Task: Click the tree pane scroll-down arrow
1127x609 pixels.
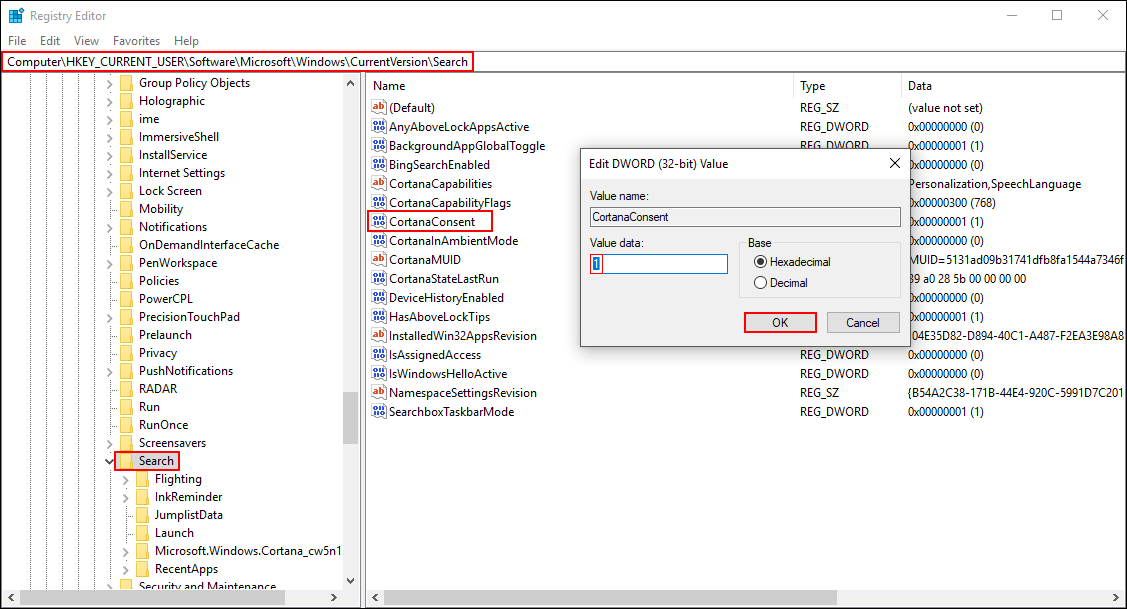Action: pyautogui.click(x=350, y=581)
